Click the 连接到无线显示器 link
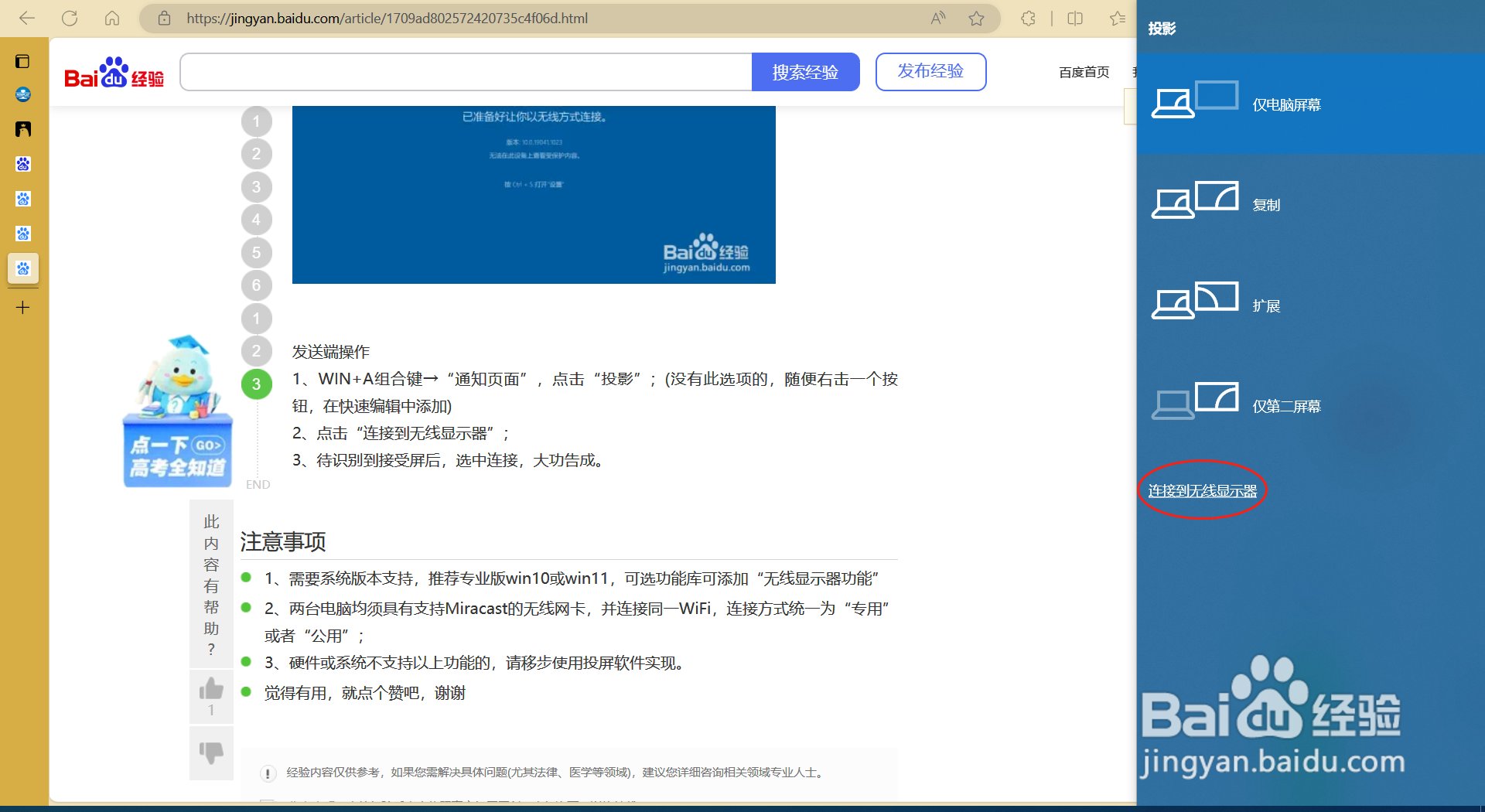 pos(1202,491)
